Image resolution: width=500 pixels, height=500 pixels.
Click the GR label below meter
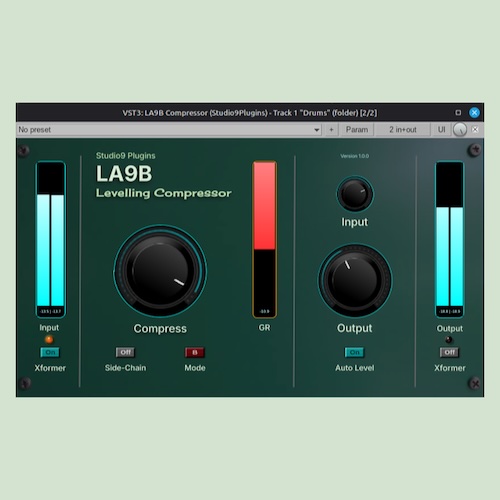point(264,328)
